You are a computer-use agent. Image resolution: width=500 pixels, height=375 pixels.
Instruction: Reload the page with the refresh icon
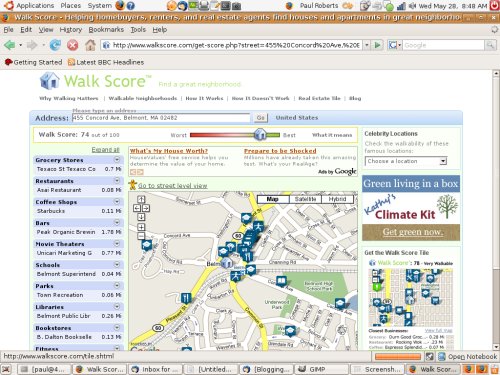coord(55,45)
